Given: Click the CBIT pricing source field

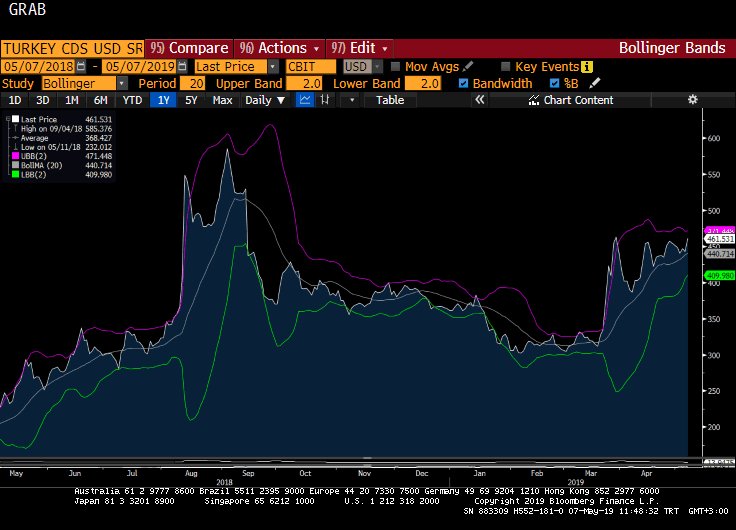Looking at the screenshot, I should tap(311, 67).
